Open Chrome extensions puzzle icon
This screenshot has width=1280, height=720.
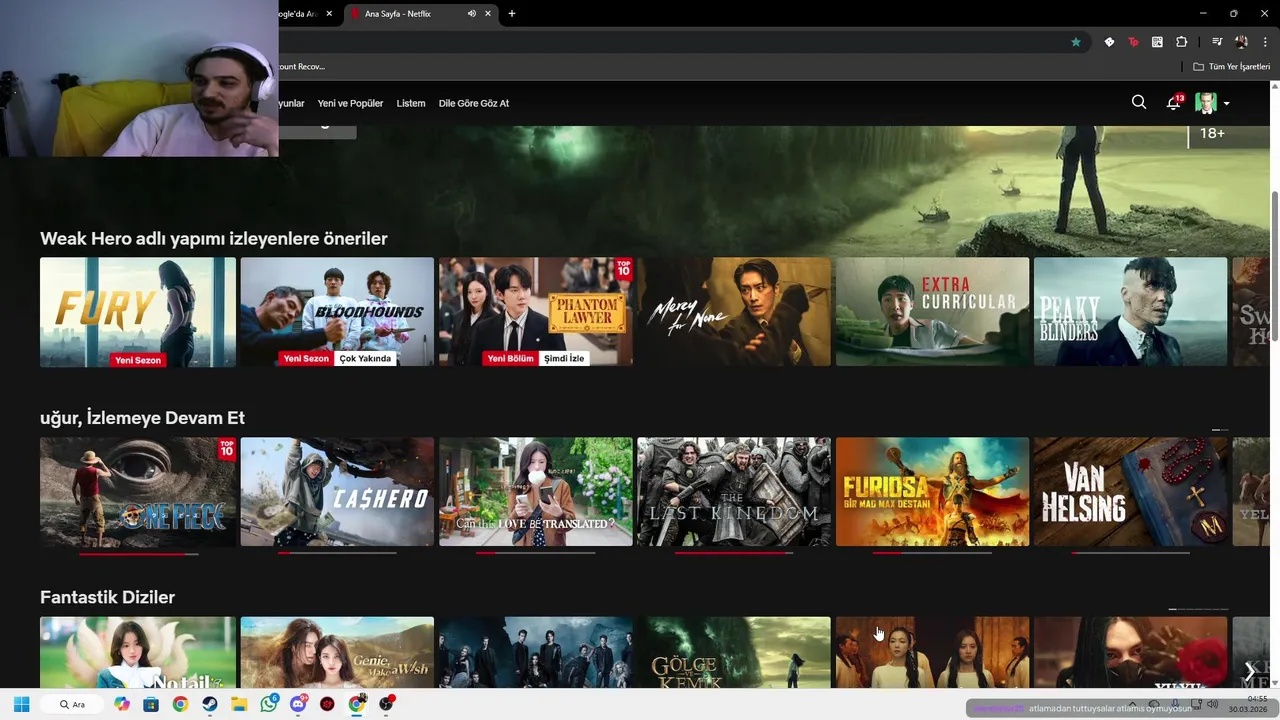coord(1181,42)
